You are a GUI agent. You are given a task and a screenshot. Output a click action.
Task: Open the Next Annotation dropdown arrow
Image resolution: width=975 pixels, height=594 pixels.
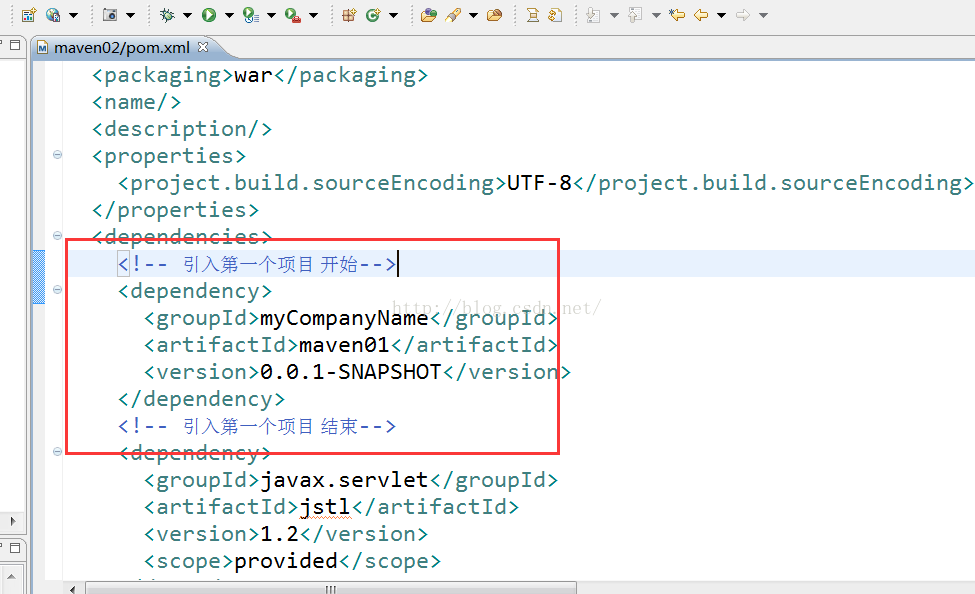614,16
